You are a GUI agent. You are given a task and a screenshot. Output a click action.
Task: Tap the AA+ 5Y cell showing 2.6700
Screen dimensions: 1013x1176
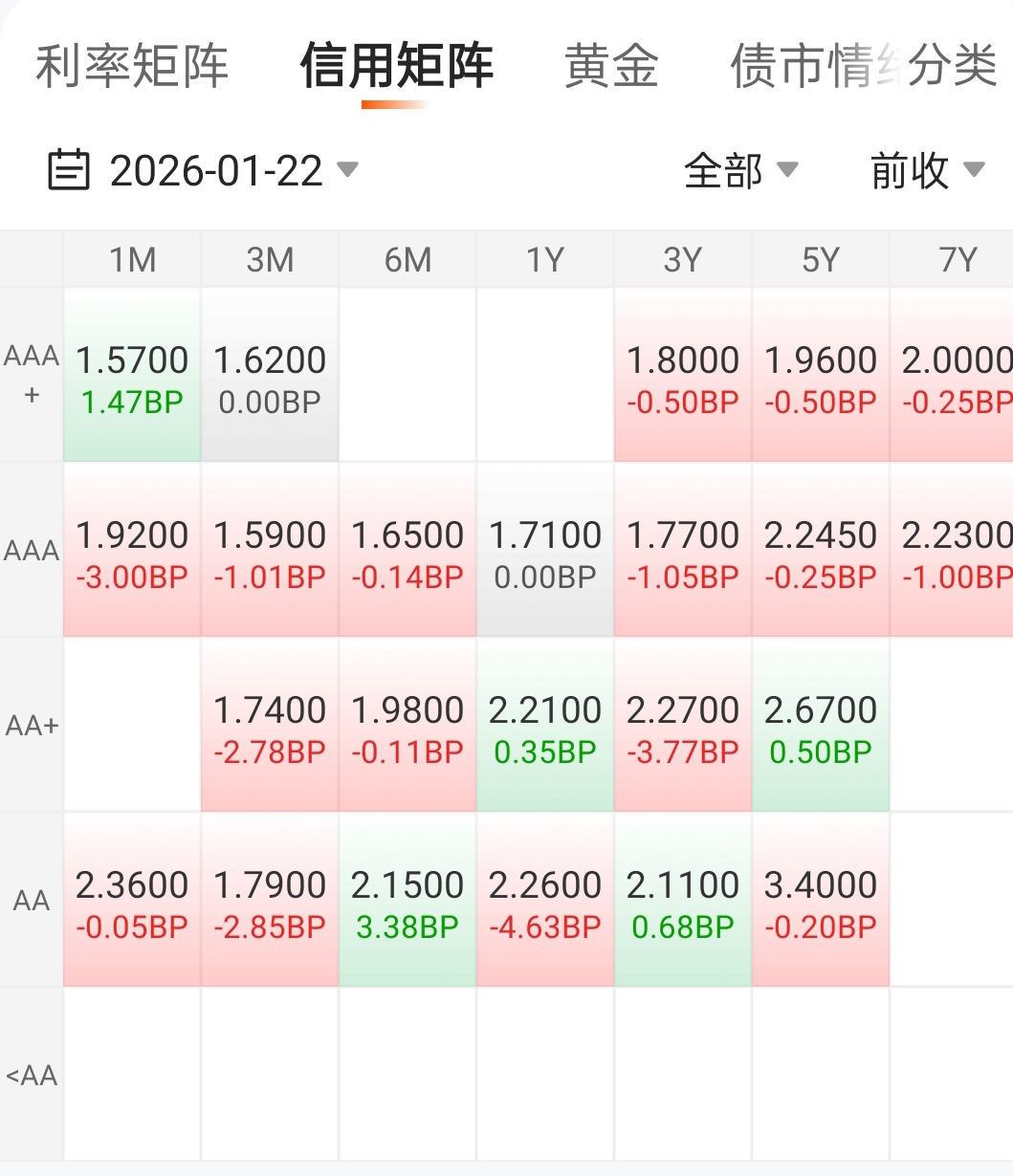[821, 726]
